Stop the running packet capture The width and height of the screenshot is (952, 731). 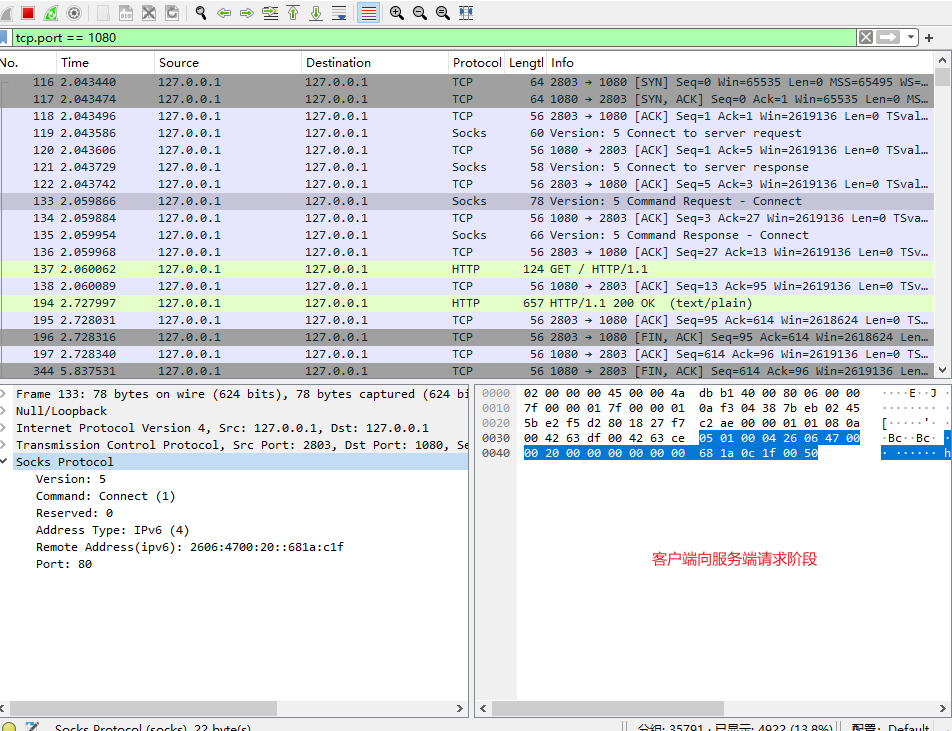click(x=28, y=13)
